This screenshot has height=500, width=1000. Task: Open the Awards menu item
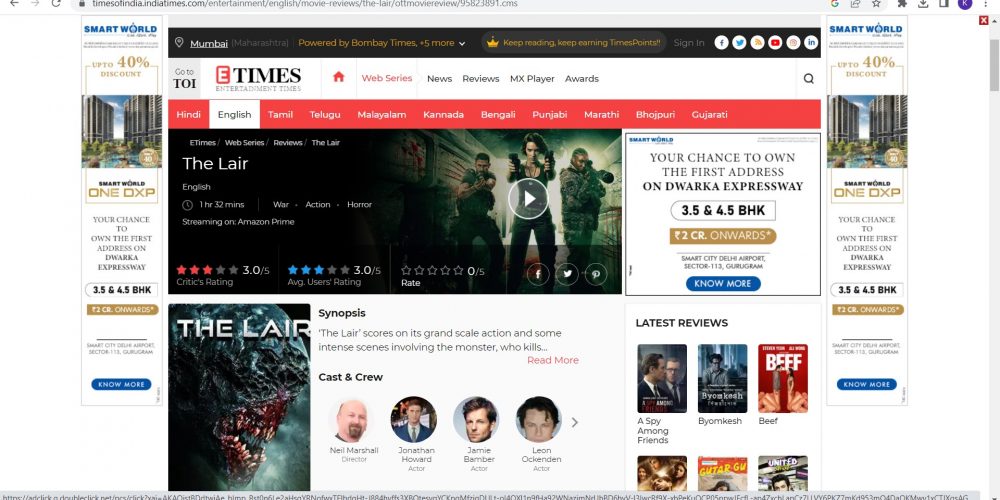pyautogui.click(x=582, y=78)
